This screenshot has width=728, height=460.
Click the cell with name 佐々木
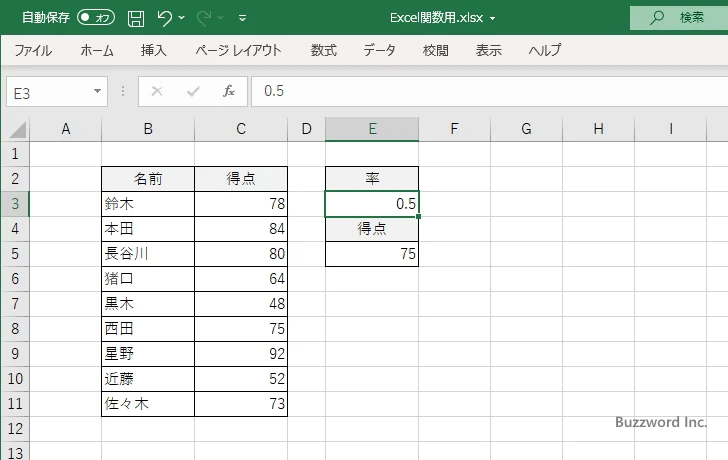click(148, 404)
